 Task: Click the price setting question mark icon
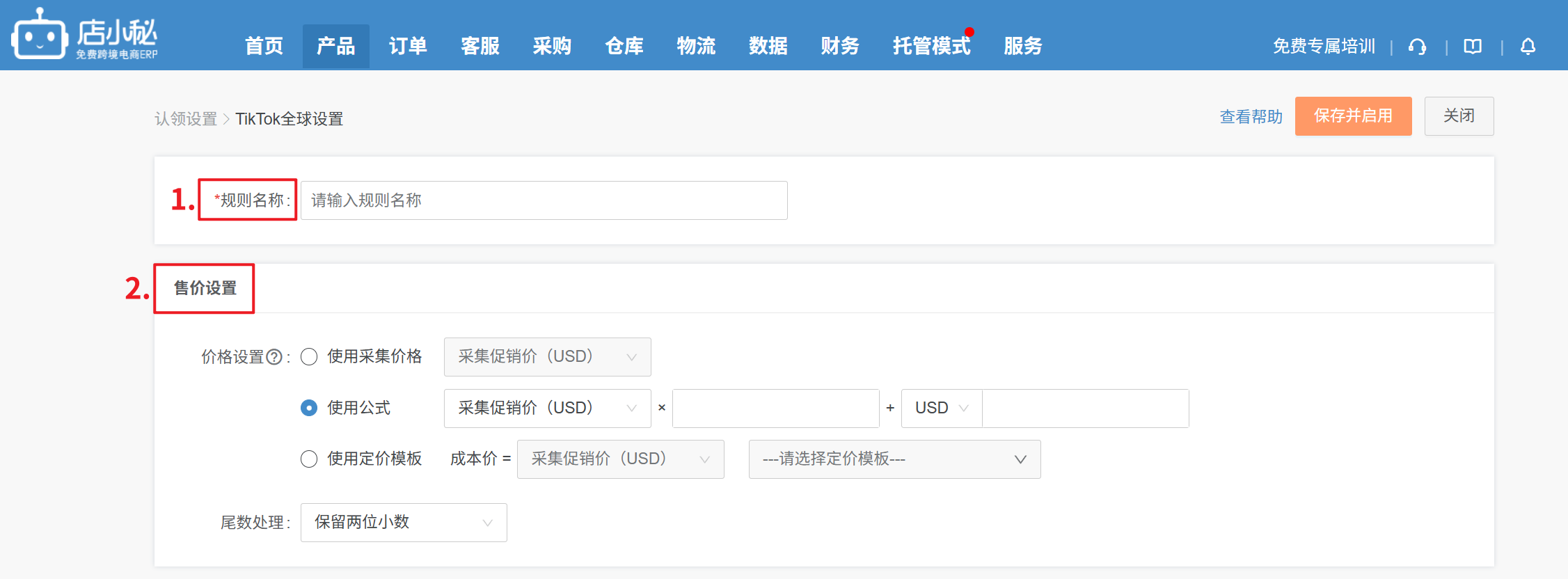[274, 357]
